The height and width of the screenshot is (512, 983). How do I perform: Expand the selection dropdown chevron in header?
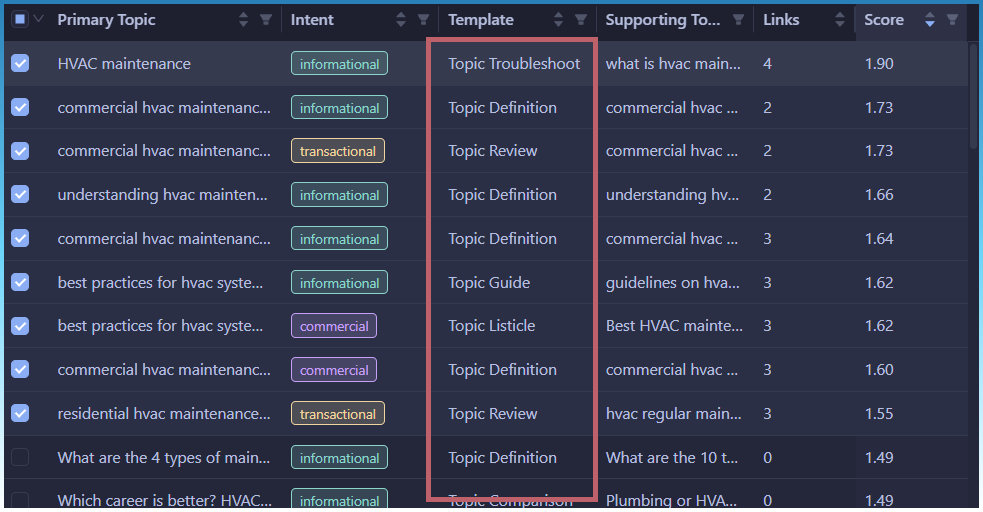click(39, 20)
